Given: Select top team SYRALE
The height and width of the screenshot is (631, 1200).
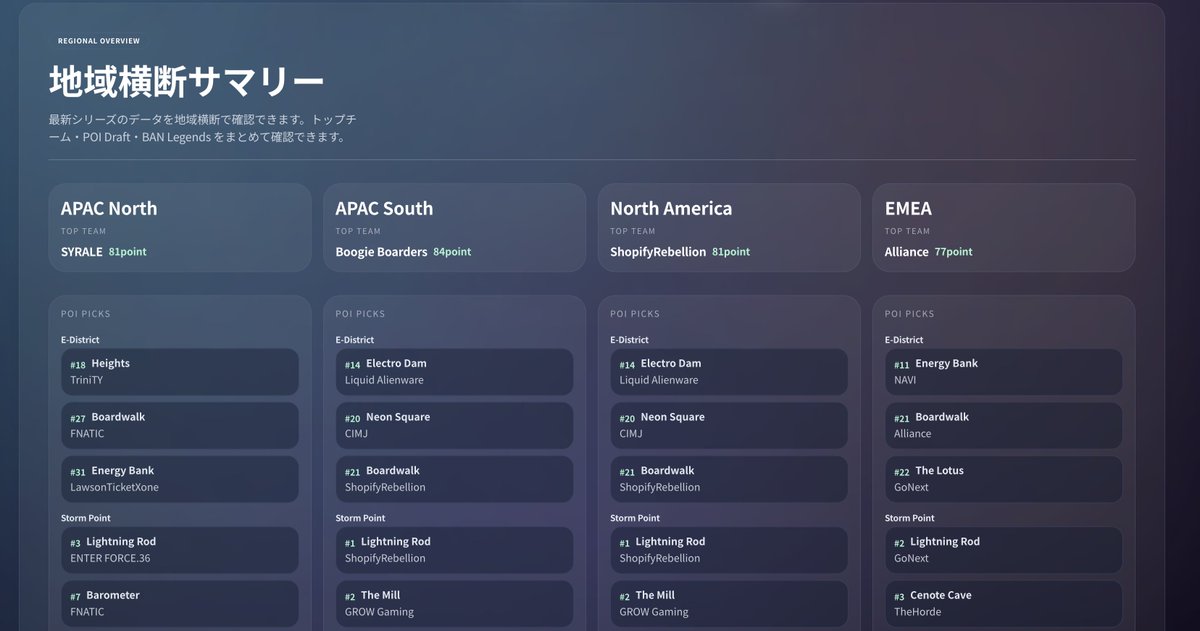Looking at the screenshot, I should point(82,252).
